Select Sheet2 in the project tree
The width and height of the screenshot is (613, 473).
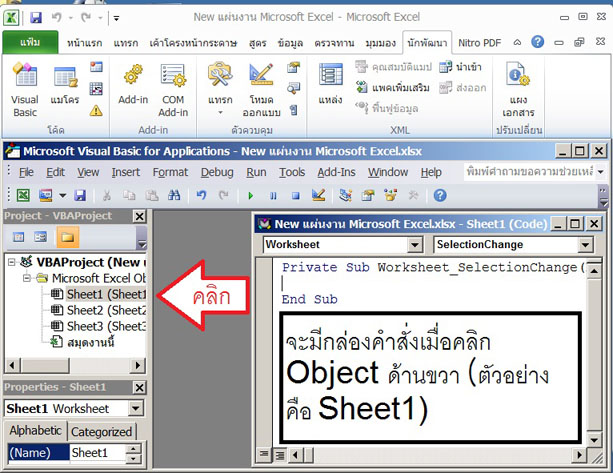[105, 310]
